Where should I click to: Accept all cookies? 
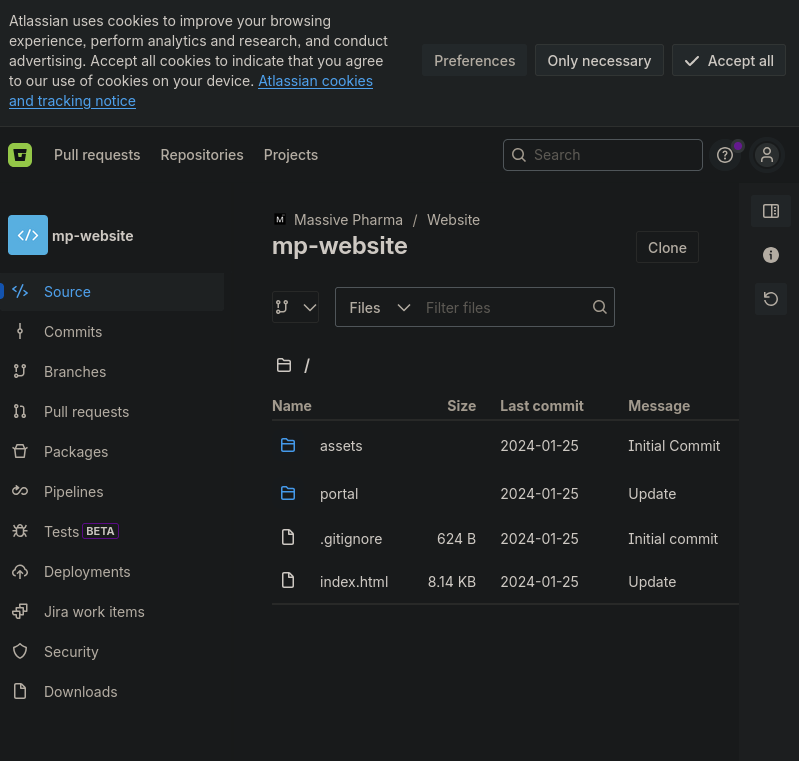pyautogui.click(x=729, y=61)
